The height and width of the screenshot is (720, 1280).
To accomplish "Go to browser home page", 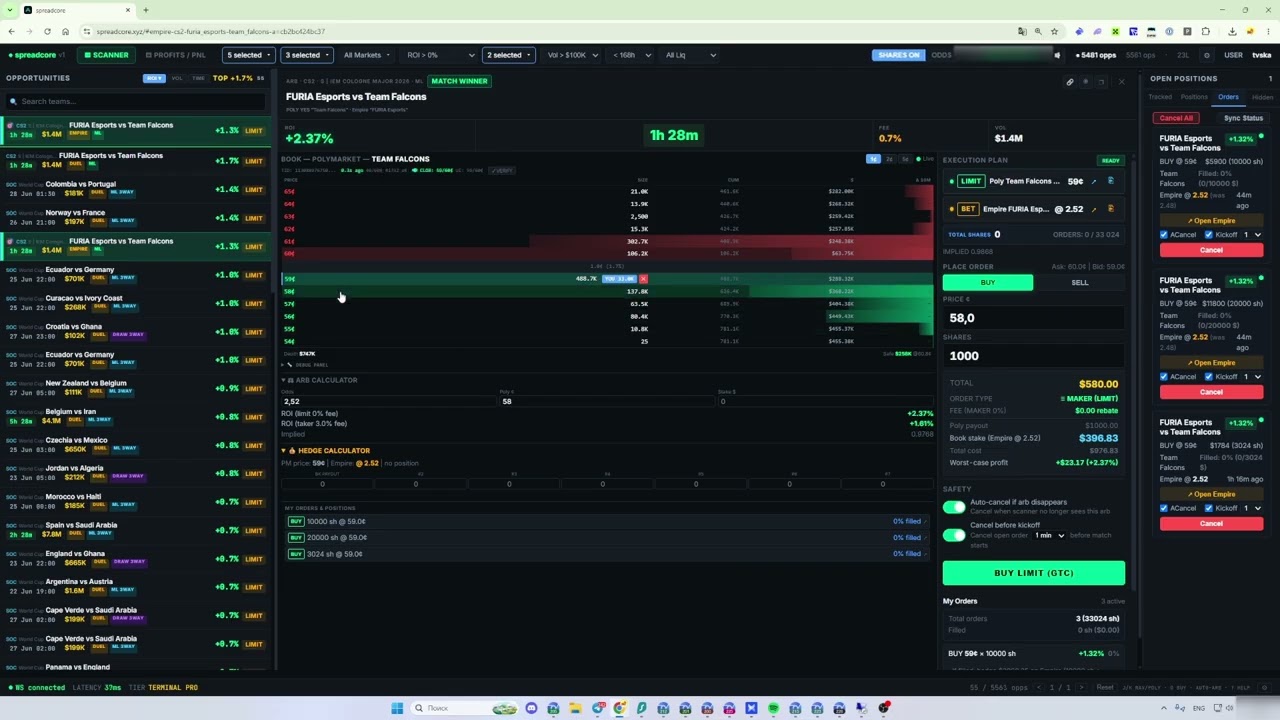I will pos(65,31).
